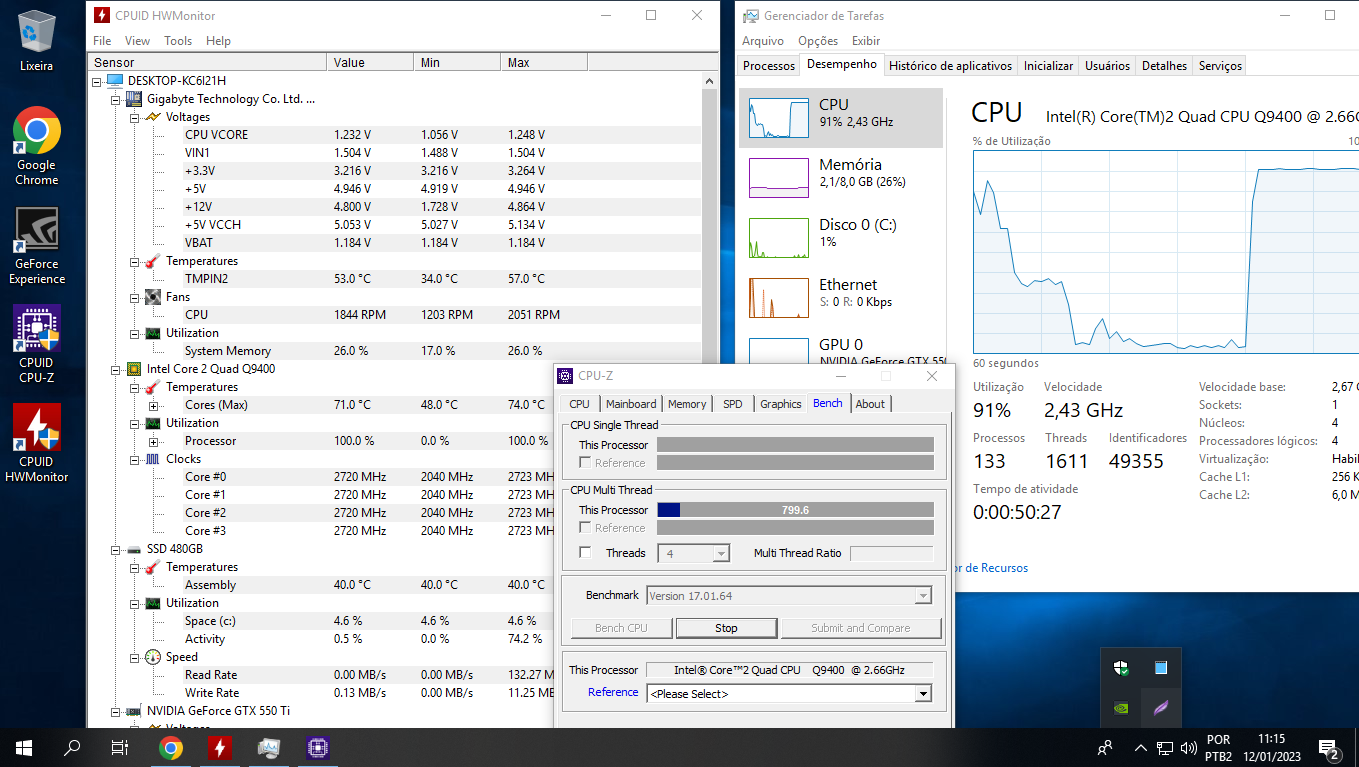Screen dimensions: 1359x767
Task: Click the Reference link in CPU-Z
Action: coord(613,692)
